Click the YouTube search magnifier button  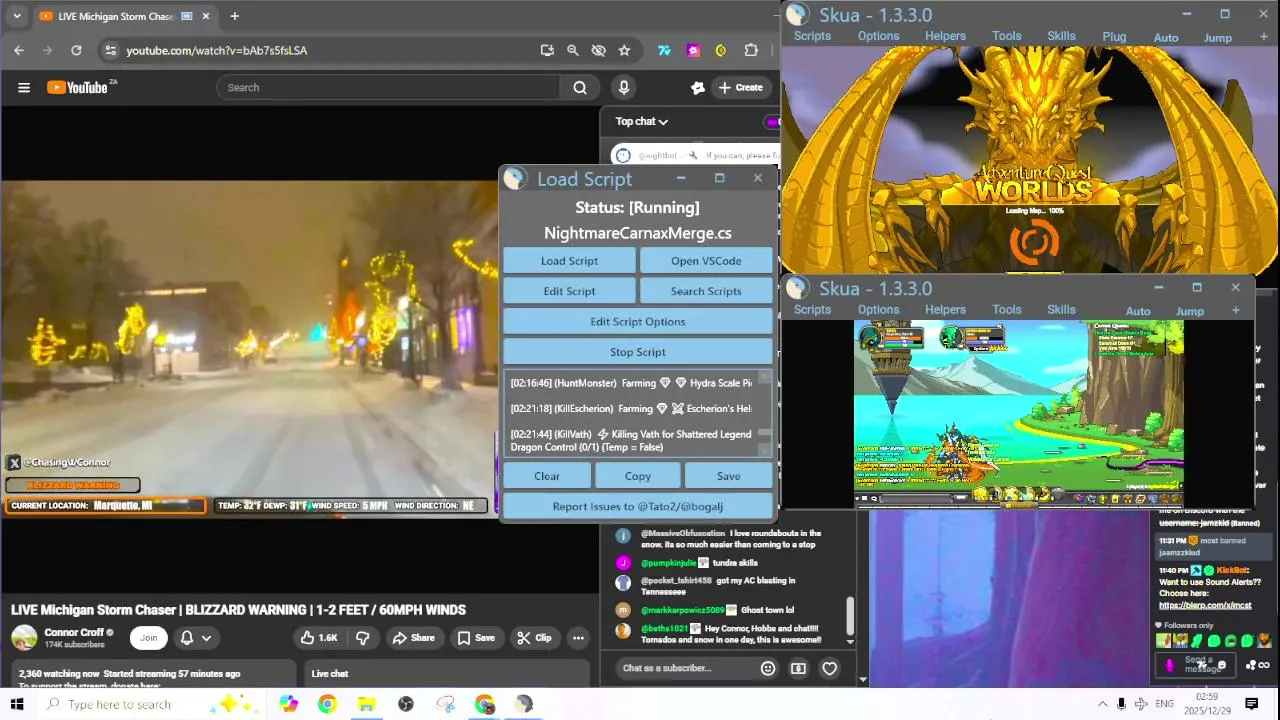(580, 88)
